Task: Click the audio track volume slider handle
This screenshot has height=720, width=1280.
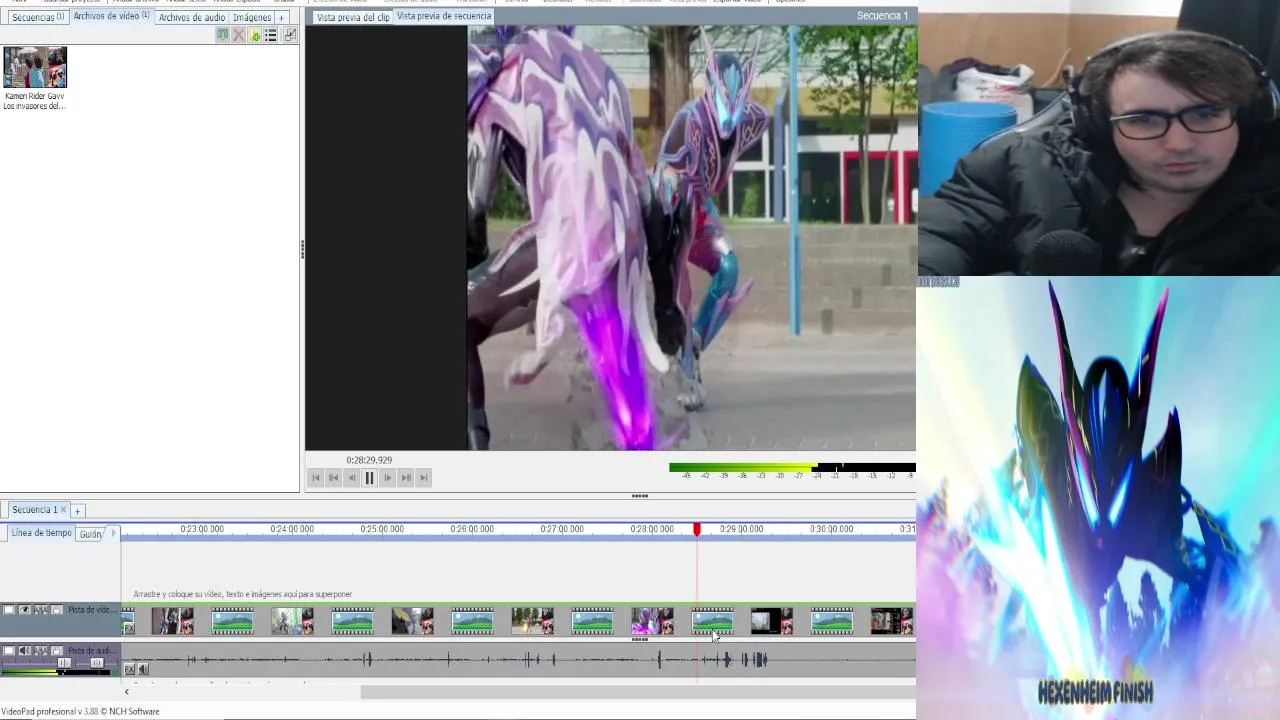Action: pos(64,663)
